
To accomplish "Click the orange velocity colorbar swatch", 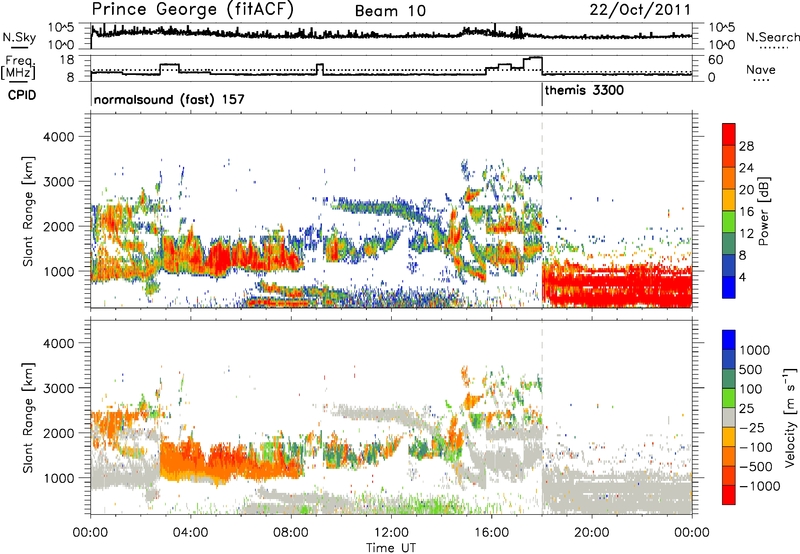I will (729, 457).
